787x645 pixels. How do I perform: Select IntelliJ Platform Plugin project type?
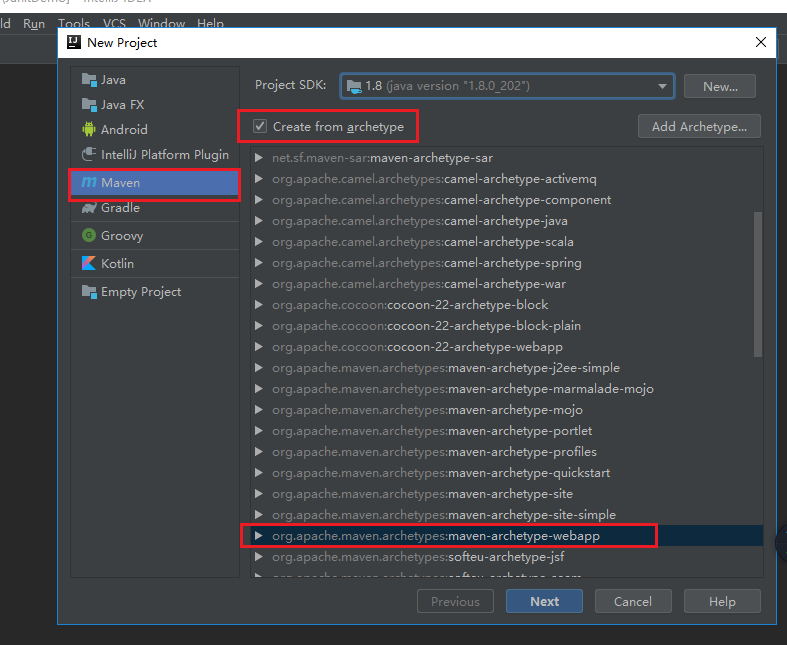pyautogui.click(x=155, y=155)
